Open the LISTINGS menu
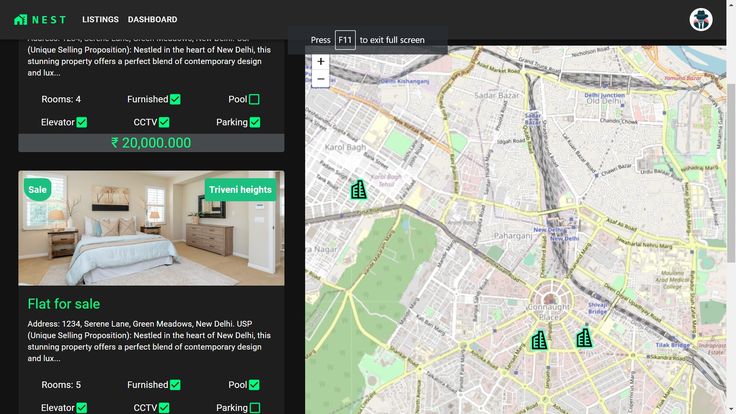This screenshot has height=414, width=736. pyautogui.click(x=100, y=20)
